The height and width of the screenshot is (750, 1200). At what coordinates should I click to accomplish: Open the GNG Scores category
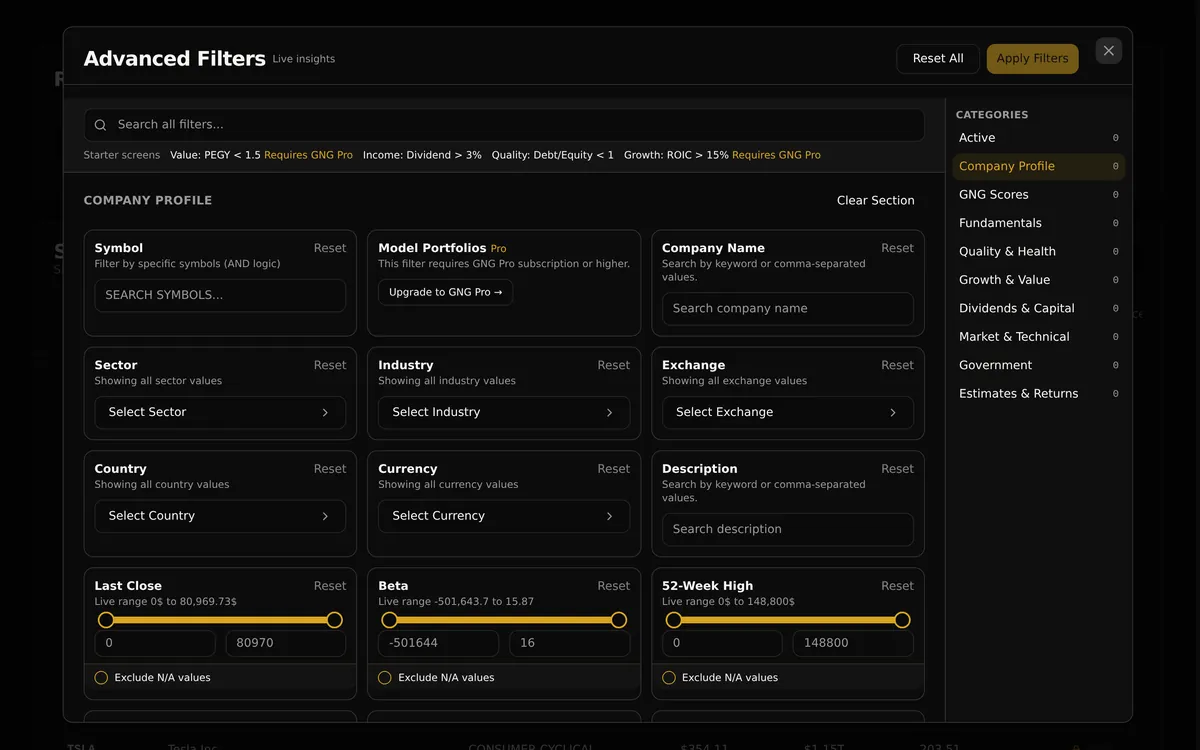pyautogui.click(x=1038, y=195)
